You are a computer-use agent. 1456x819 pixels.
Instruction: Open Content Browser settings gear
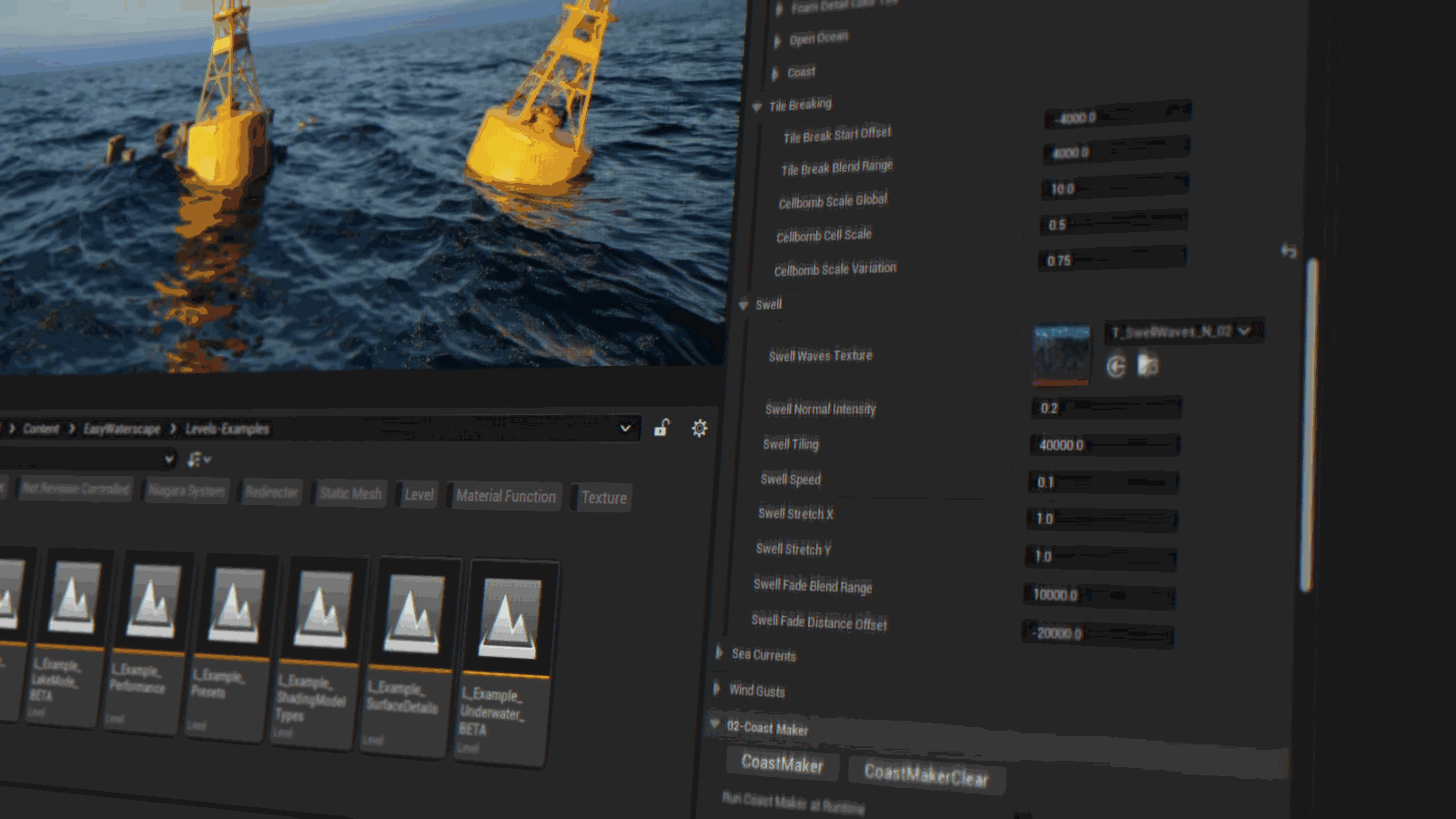click(699, 429)
